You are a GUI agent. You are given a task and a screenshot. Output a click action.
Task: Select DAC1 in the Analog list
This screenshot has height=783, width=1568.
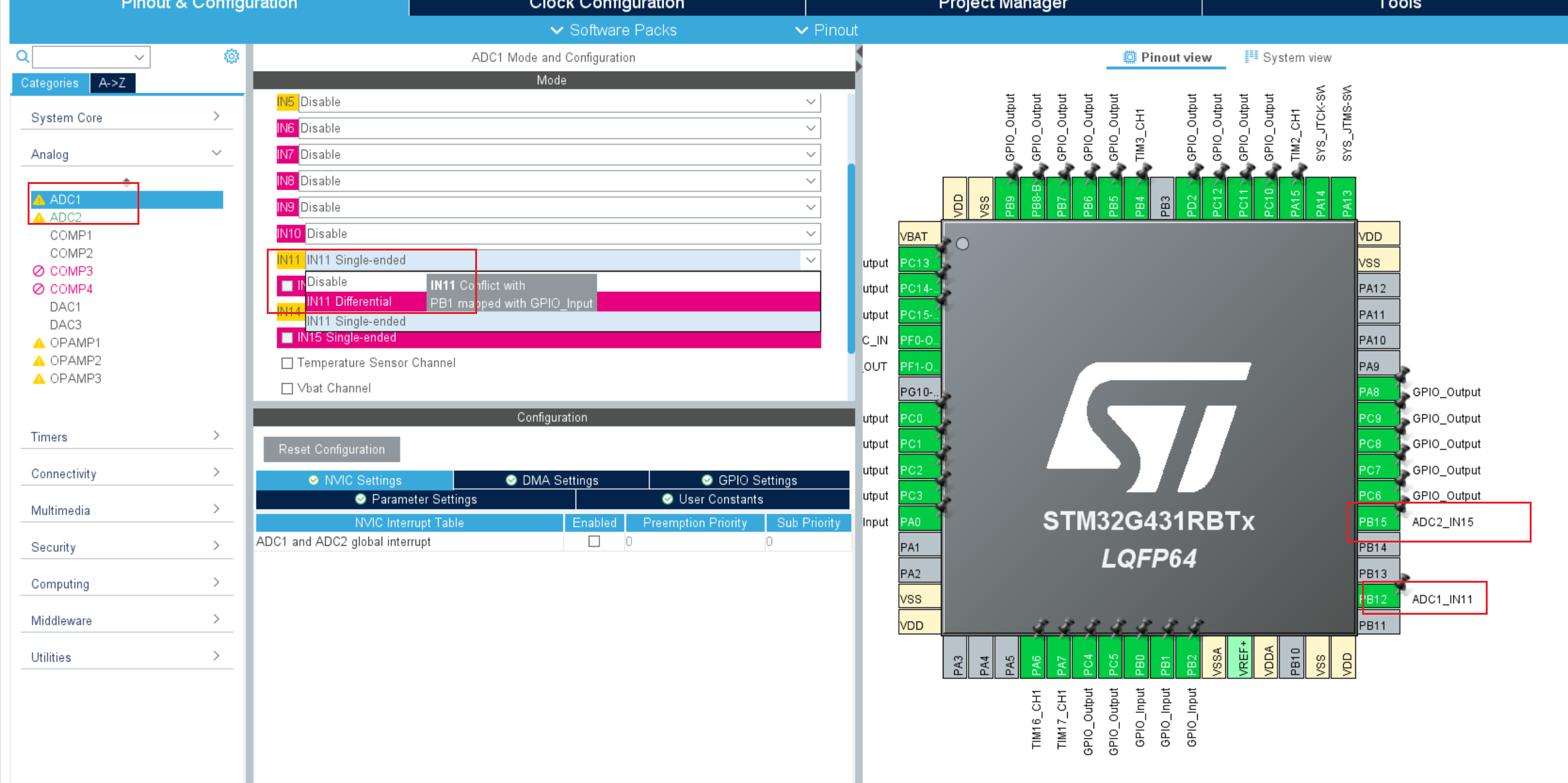pyautogui.click(x=65, y=307)
